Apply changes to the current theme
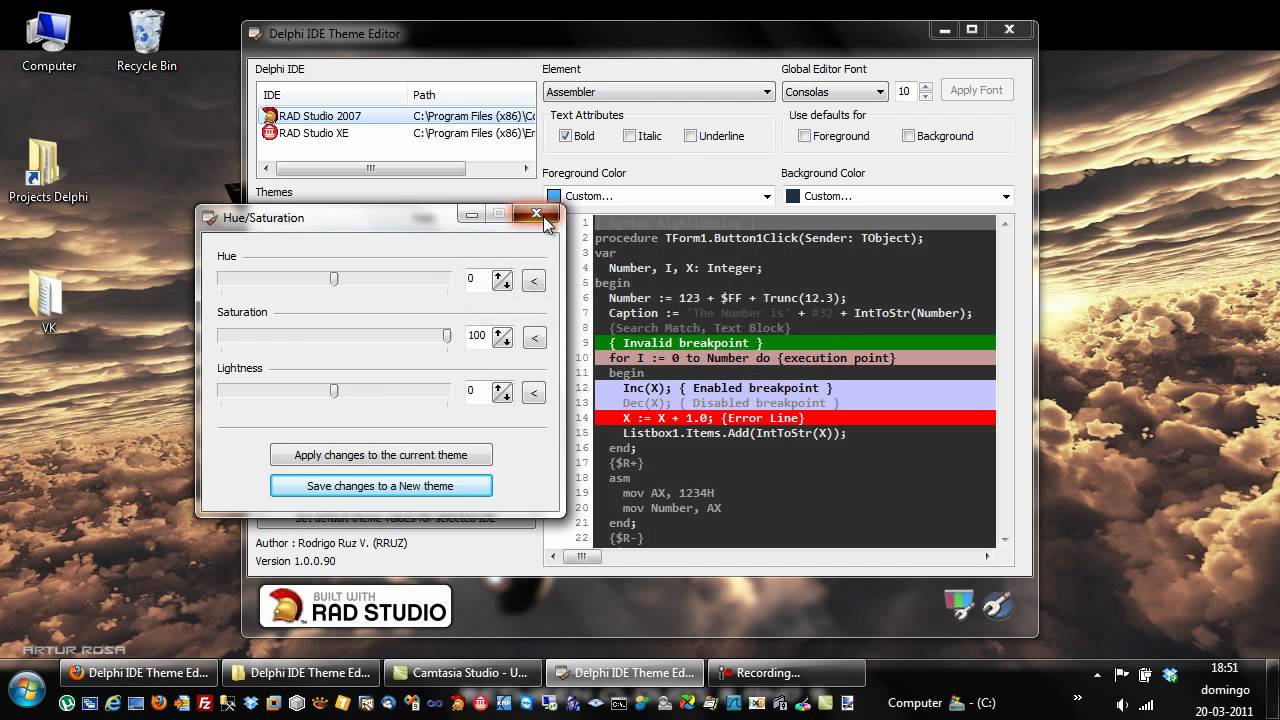Image resolution: width=1280 pixels, height=720 pixels. tap(381, 455)
